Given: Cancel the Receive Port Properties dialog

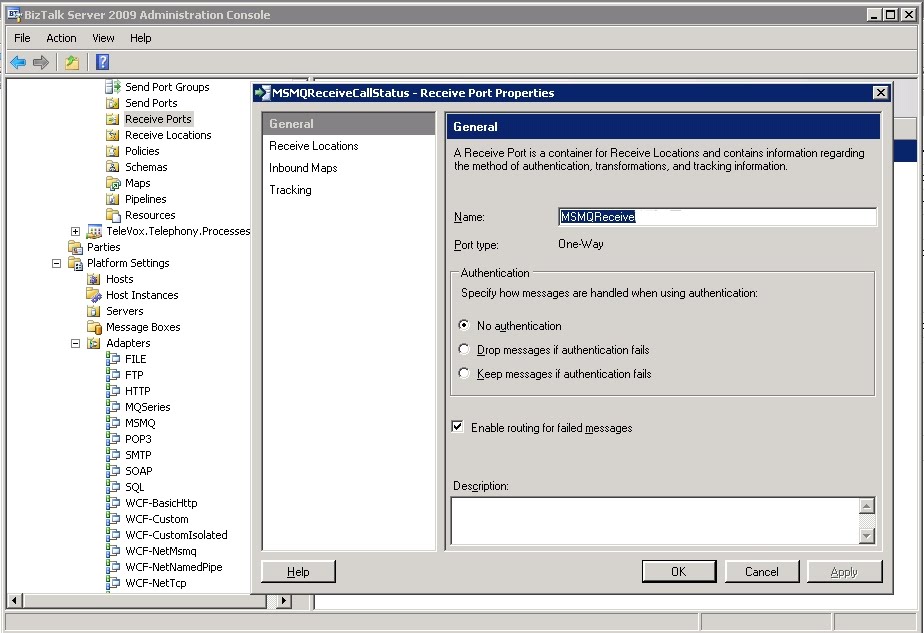Looking at the screenshot, I should point(762,571).
